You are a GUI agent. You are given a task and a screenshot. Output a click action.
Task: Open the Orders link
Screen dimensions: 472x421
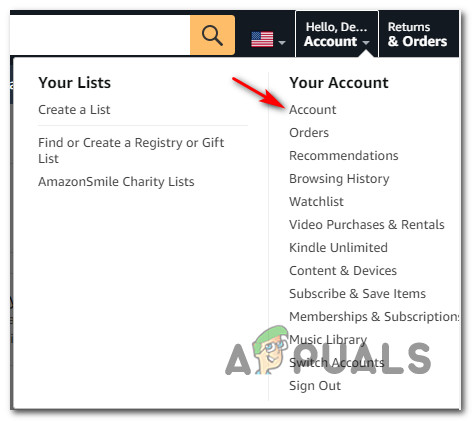point(309,133)
